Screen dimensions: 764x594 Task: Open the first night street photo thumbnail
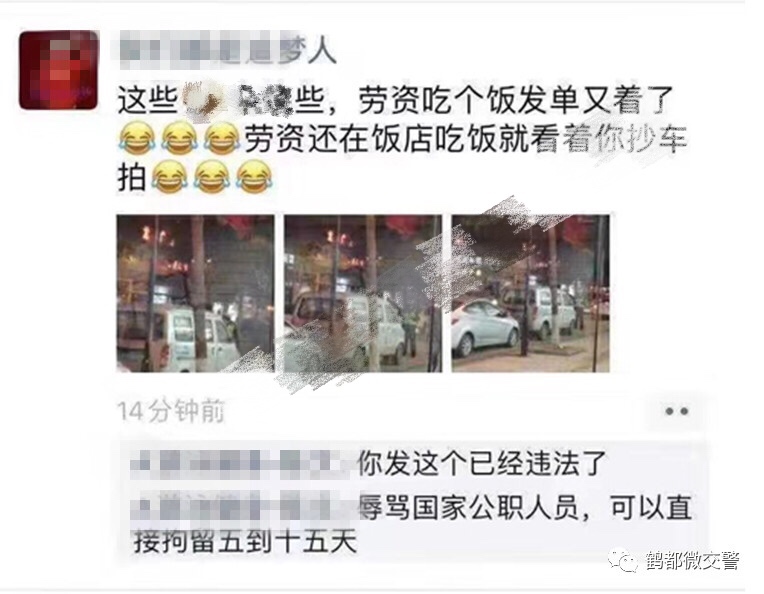pos(195,293)
